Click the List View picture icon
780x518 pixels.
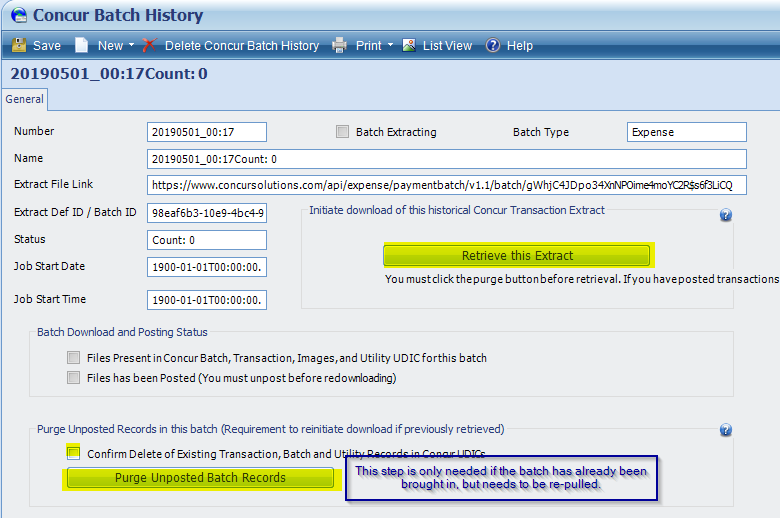409,45
